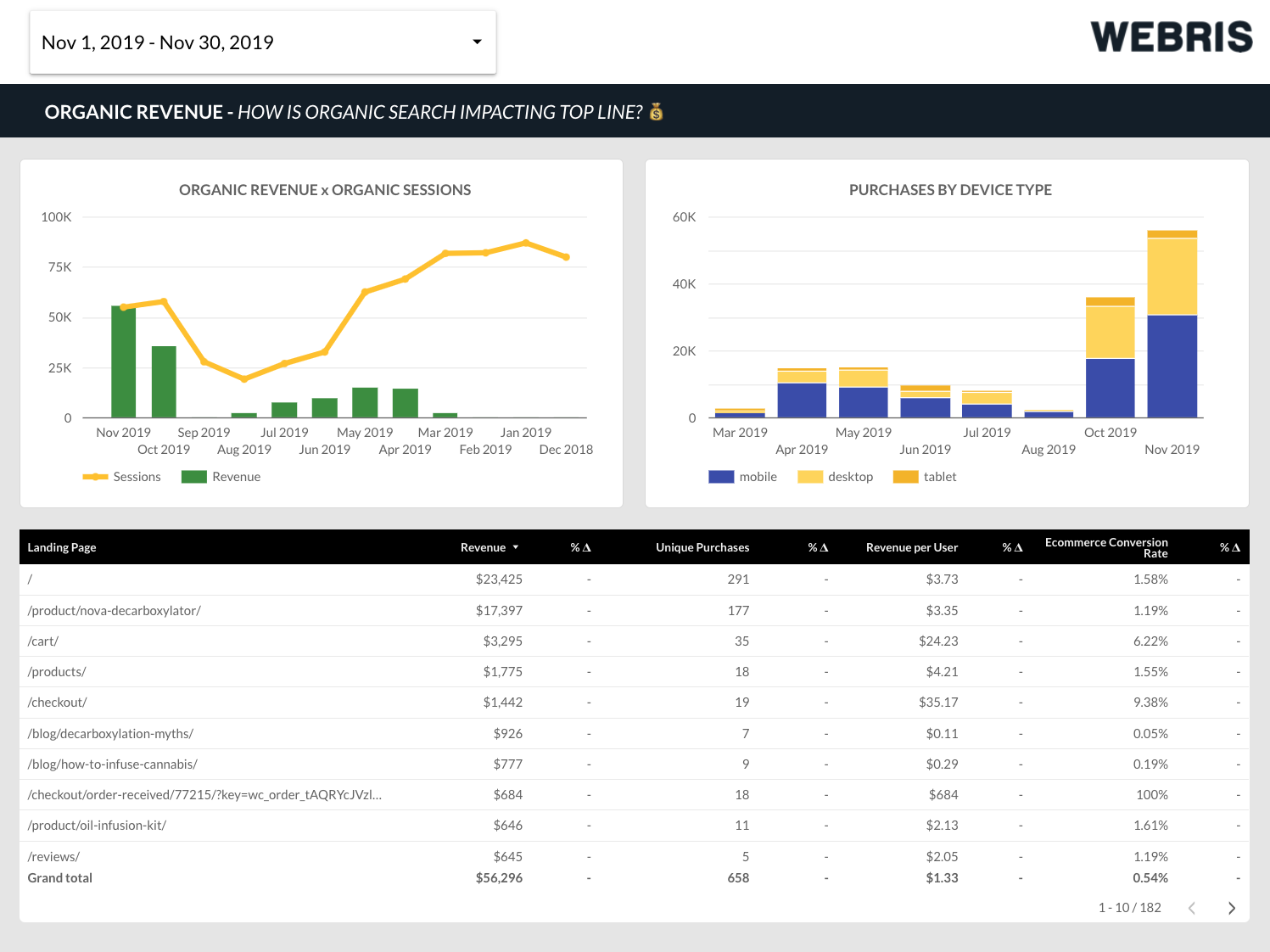Click previous table page arrow
Image resolution: width=1270 pixels, height=952 pixels.
1192,908
